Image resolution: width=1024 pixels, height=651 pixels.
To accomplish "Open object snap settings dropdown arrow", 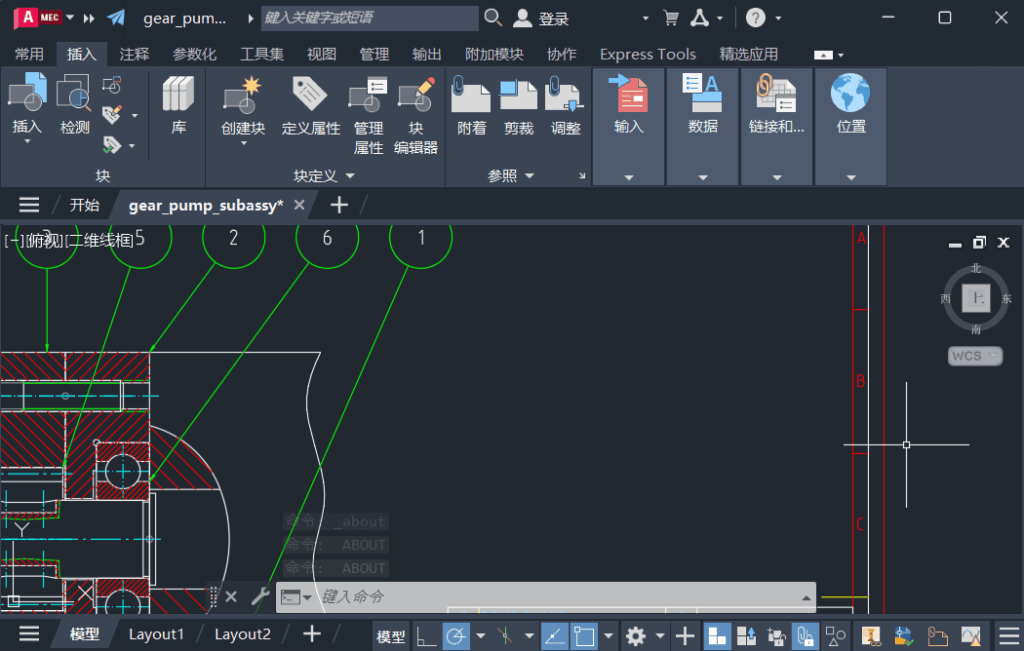I will click(x=608, y=635).
